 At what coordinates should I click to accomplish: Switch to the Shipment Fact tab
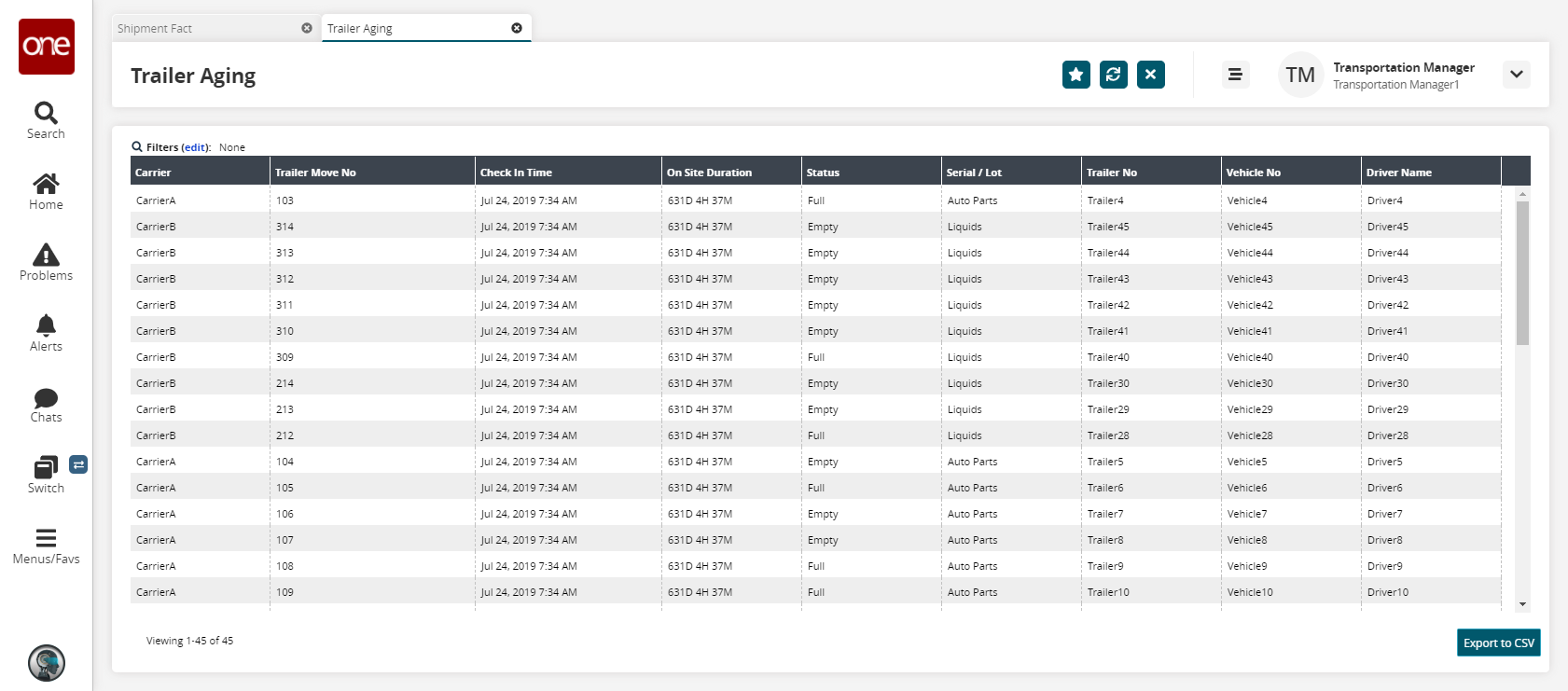pos(205,29)
